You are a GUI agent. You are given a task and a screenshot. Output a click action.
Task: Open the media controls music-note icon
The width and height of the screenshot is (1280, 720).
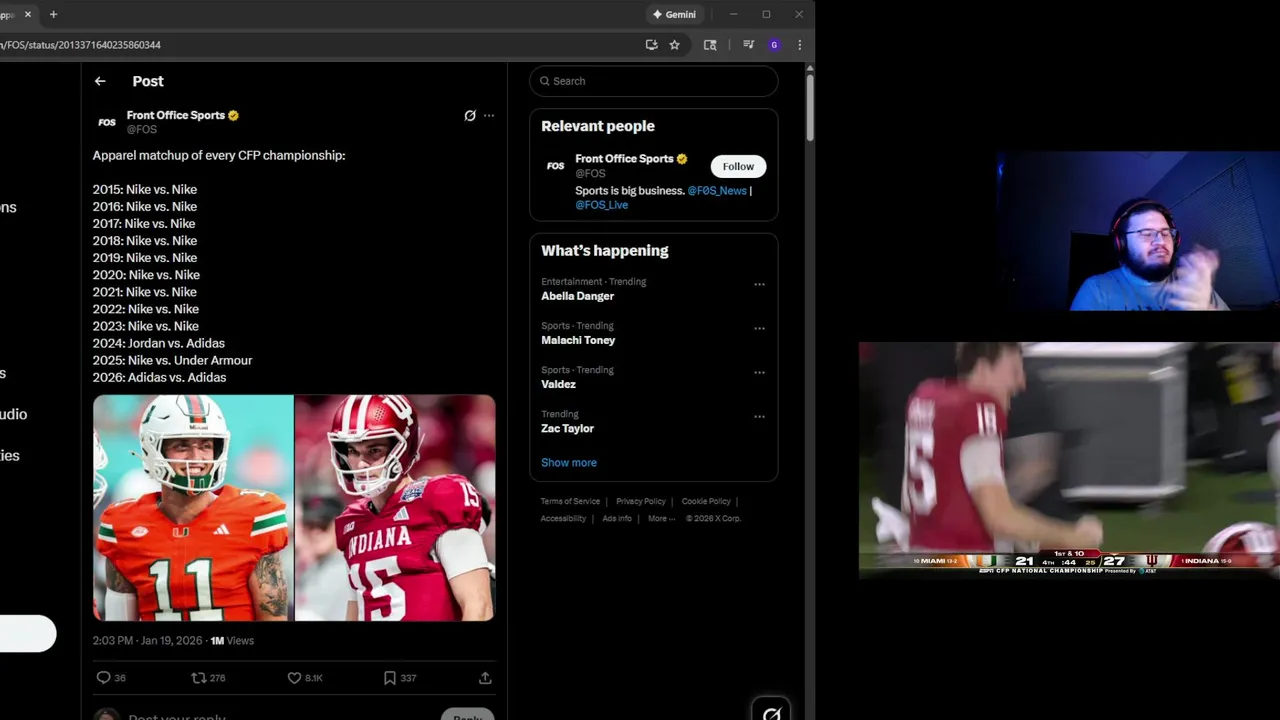click(x=748, y=45)
